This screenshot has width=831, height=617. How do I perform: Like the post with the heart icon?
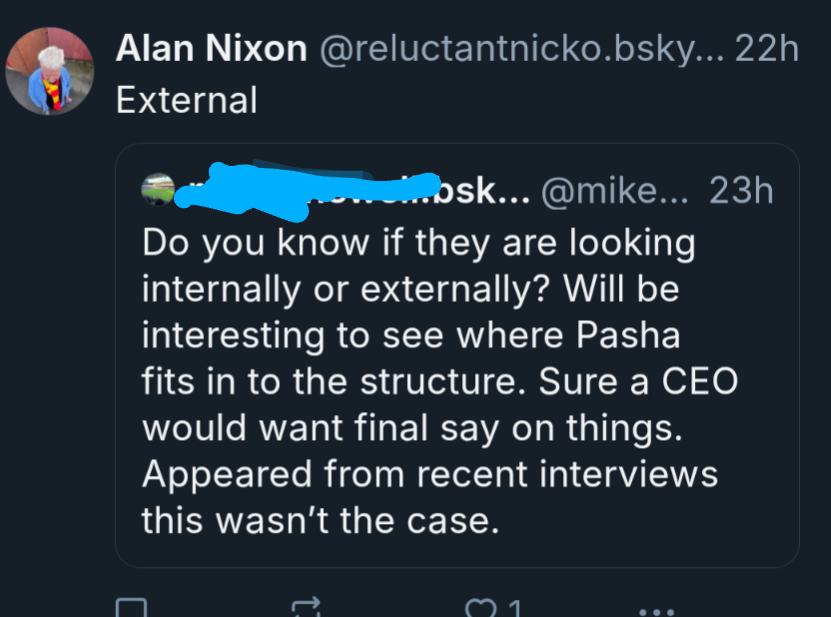coord(481,608)
